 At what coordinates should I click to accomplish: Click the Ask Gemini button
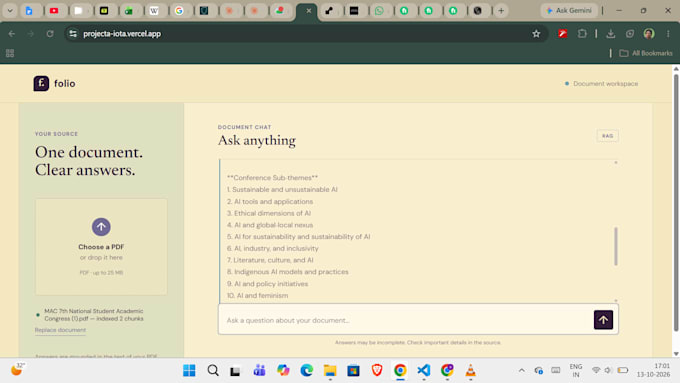coord(569,10)
